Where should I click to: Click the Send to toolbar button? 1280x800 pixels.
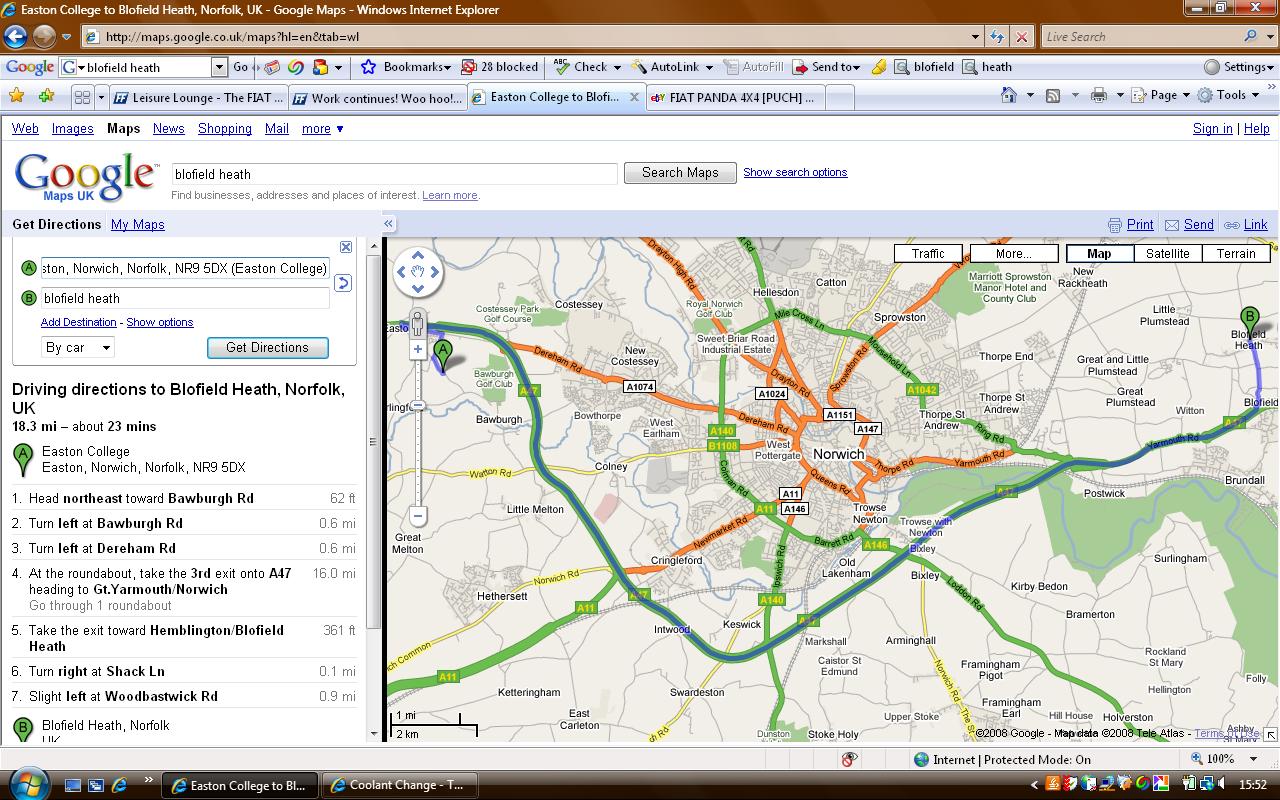(826, 67)
